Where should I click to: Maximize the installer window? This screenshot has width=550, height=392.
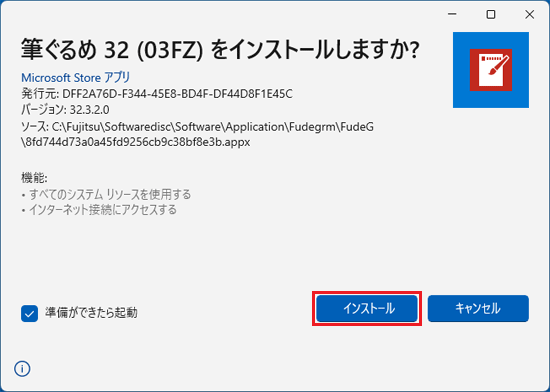coord(491,14)
